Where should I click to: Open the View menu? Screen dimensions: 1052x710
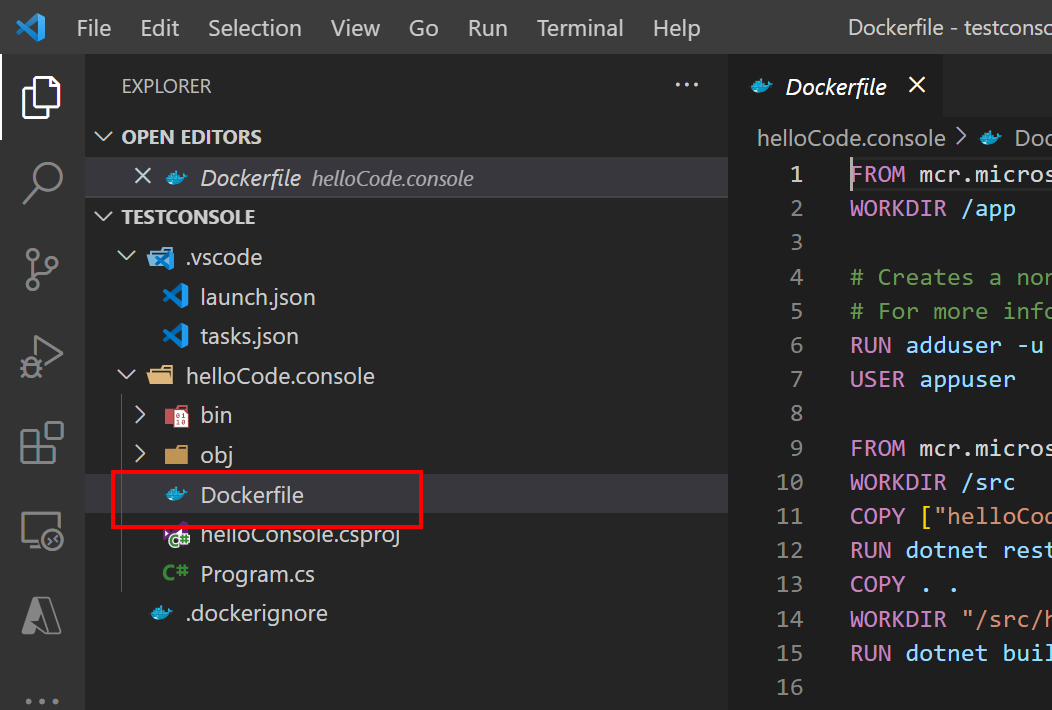tap(355, 28)
